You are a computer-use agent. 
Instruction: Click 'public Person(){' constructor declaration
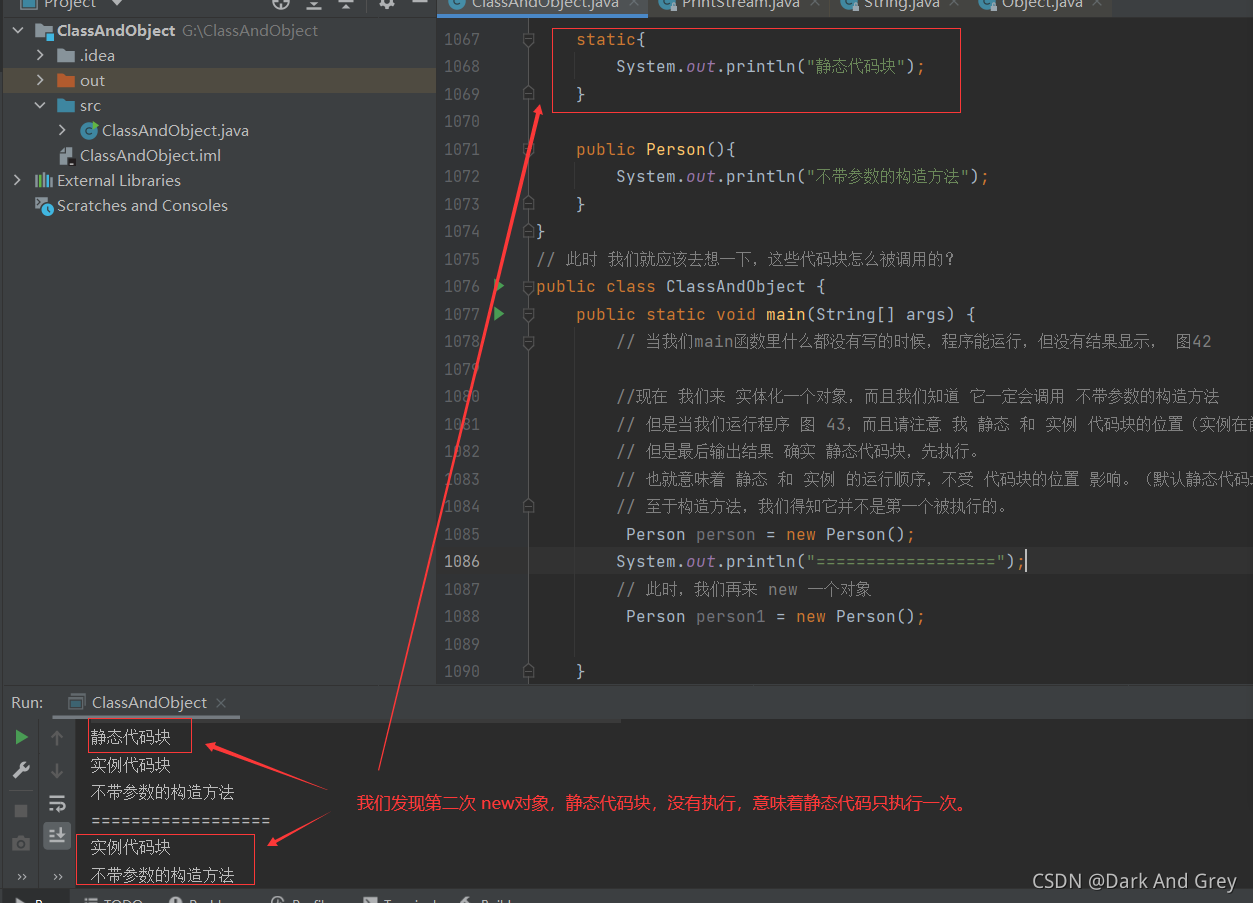(x=656, y=149)
